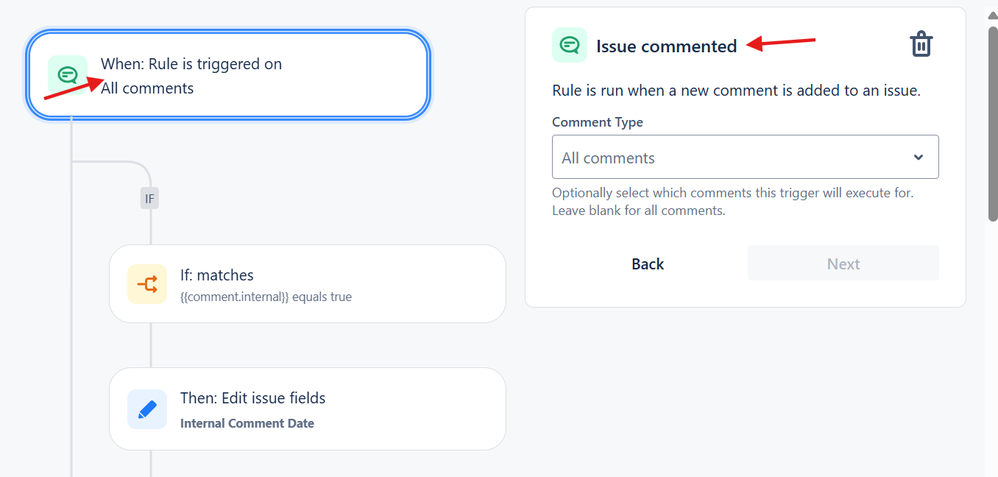
Task: Click the Back button
Action: click(647, 264)
